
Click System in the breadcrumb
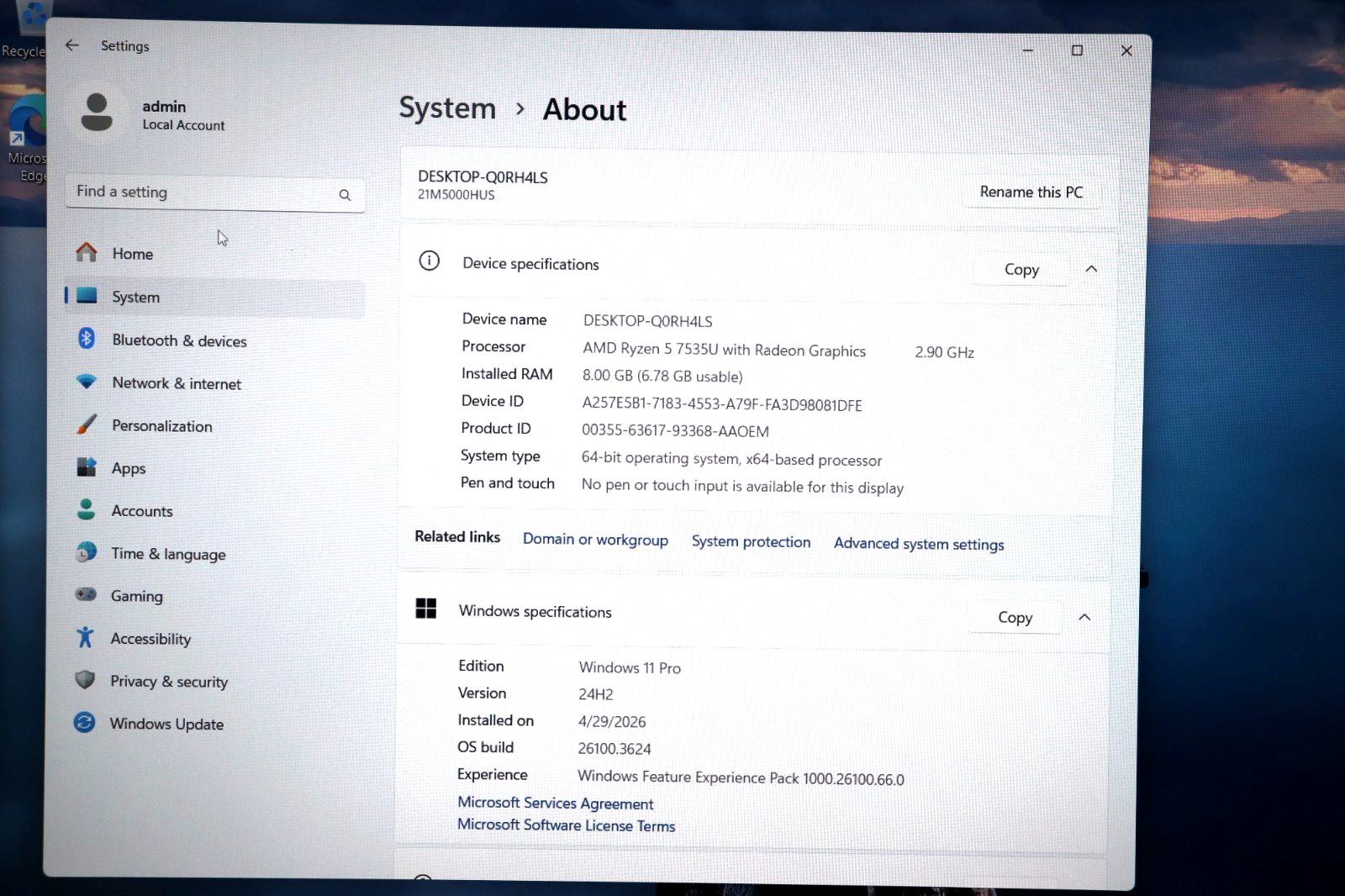(447, 108)
